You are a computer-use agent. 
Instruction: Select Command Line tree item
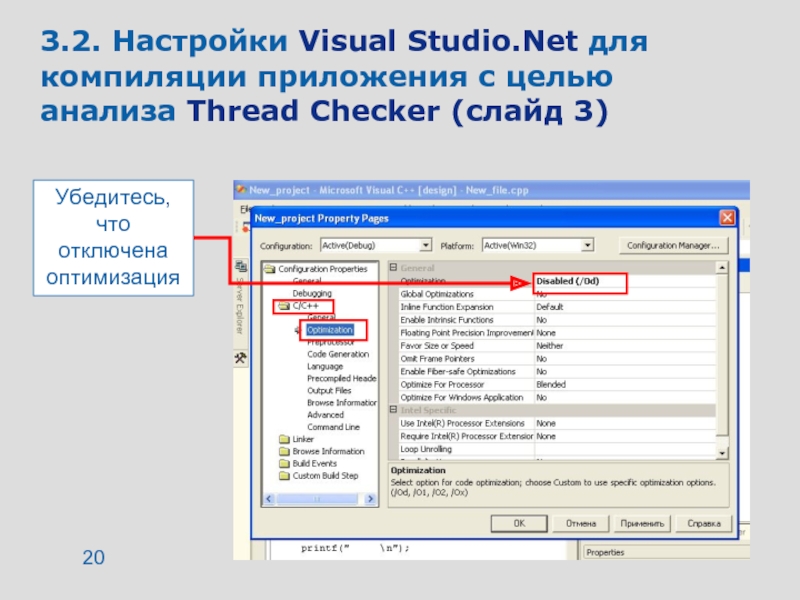(333, 427)
